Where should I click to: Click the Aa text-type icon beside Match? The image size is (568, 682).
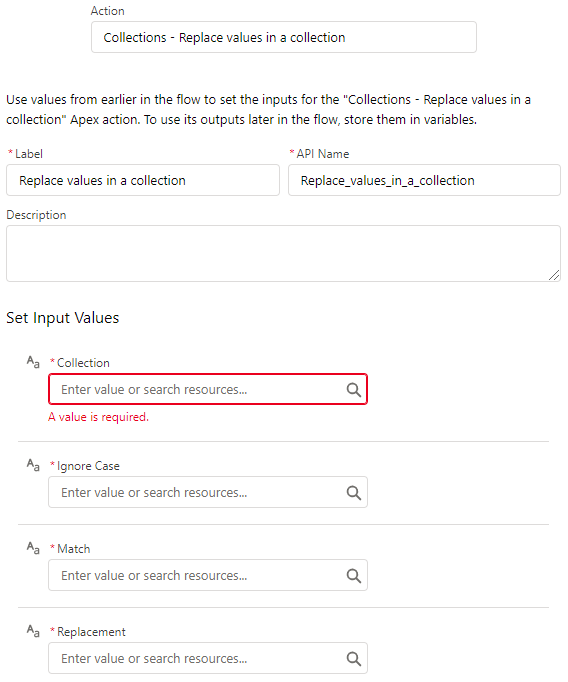33,548
